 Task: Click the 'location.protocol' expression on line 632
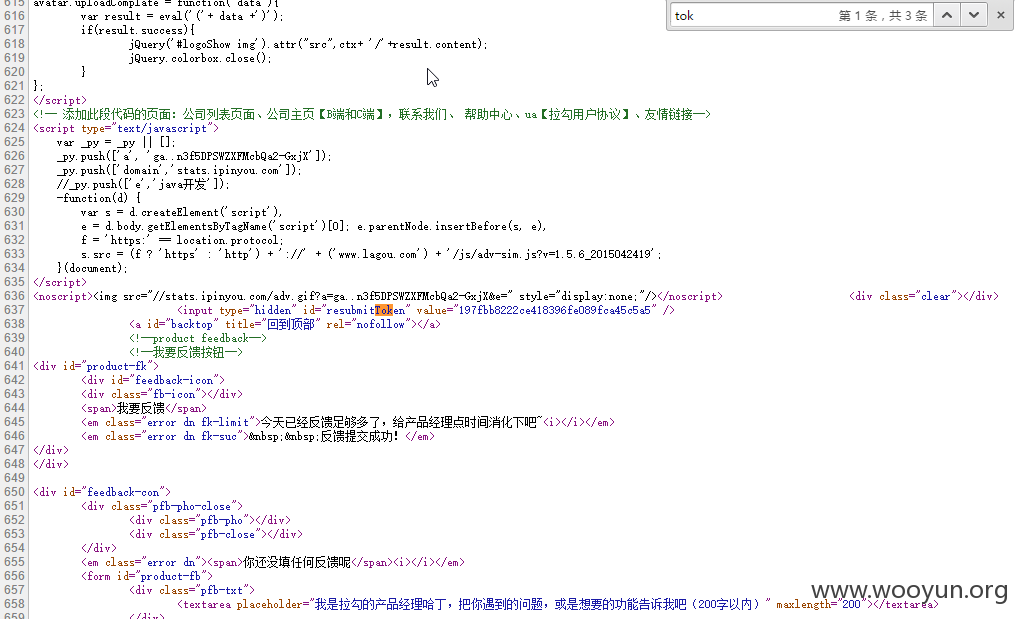click(x=227, y=240)
